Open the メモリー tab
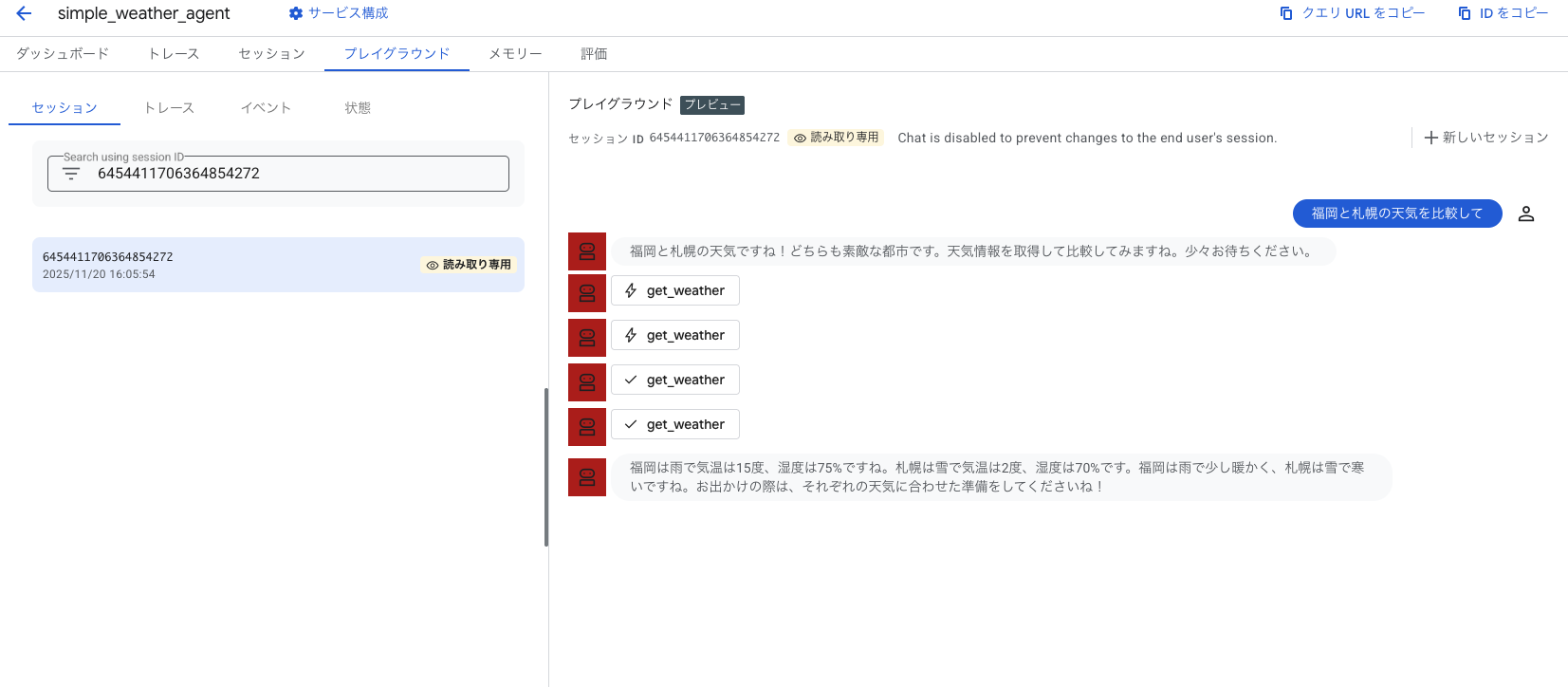1568x687 pixels. pyautogui.click(x=515, y=54)
